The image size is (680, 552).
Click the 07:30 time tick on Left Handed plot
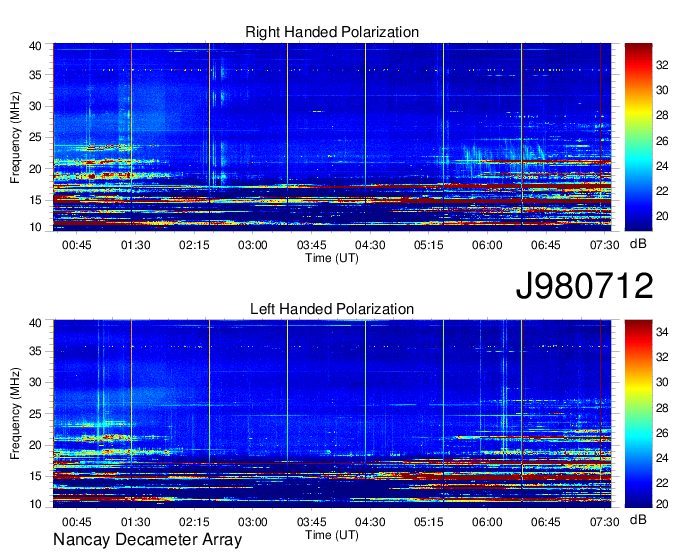(x=605, y=522)
